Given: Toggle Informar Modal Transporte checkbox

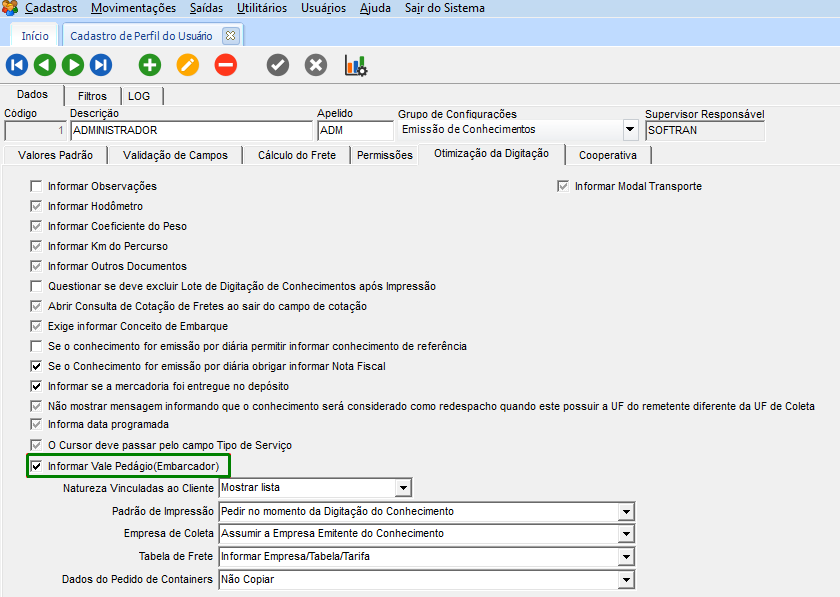Looking at the screenshot, I should (562, 186).
